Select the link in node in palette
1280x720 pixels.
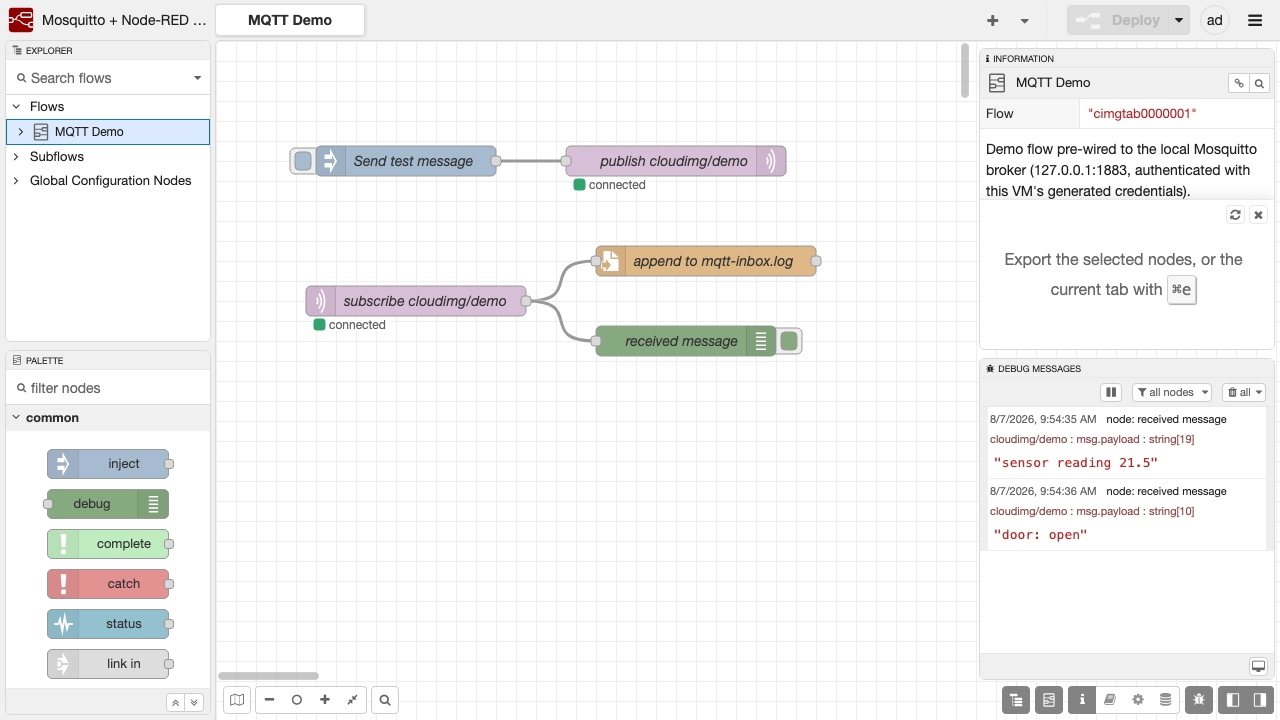coord(108,664)
